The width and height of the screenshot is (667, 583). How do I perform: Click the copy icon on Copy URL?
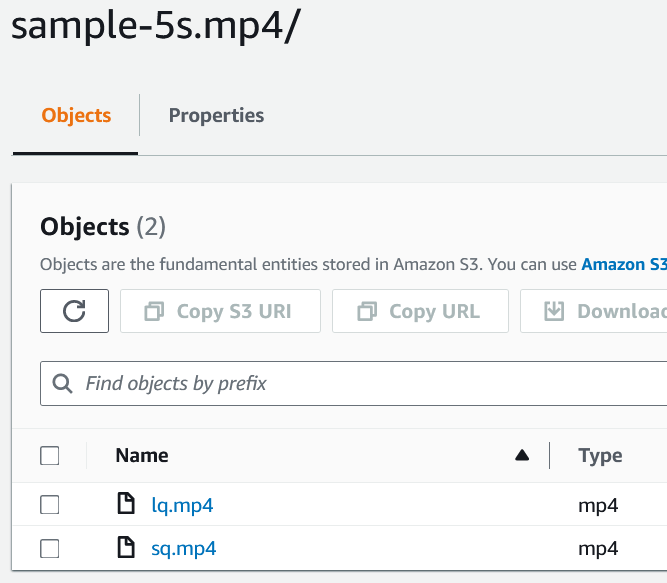(366, 312)
